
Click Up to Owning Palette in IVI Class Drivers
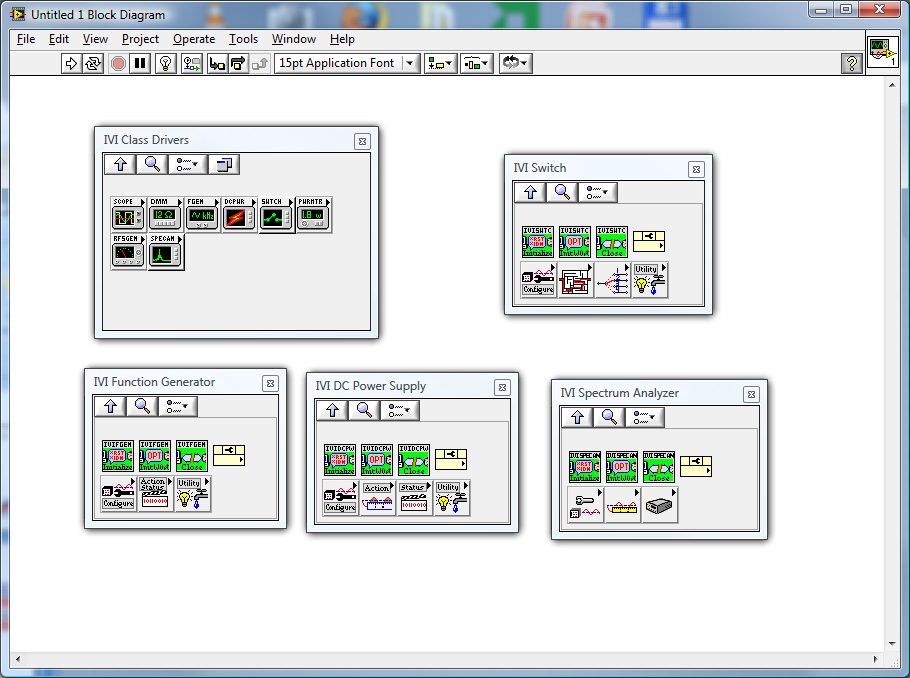coord(120,164)
